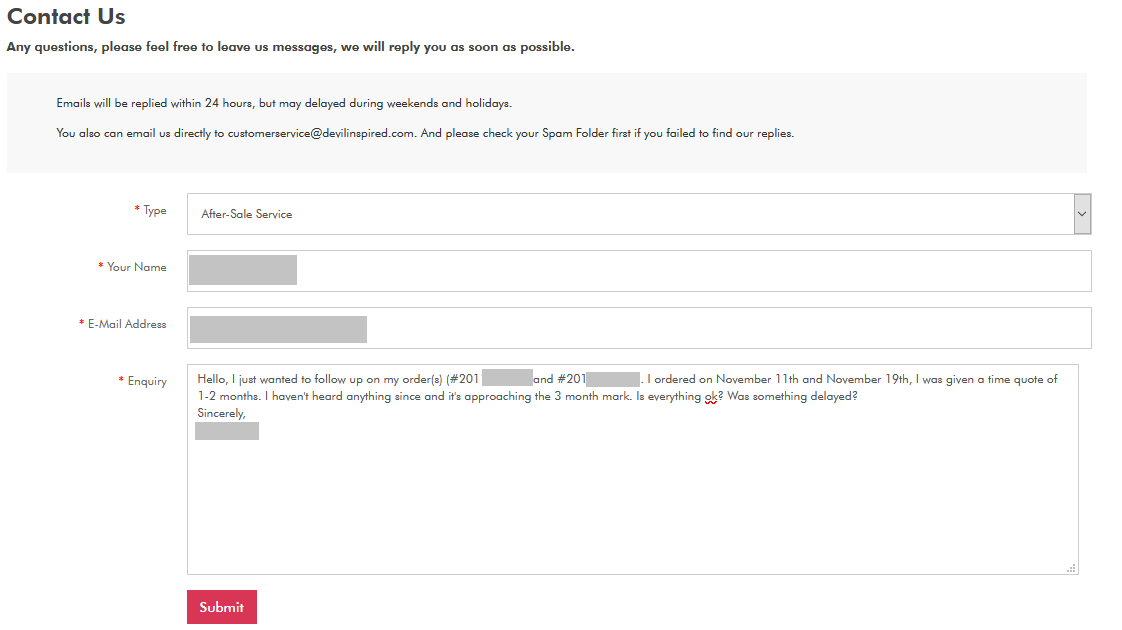Click the "Contact Us" page heading

pos(66,17)
